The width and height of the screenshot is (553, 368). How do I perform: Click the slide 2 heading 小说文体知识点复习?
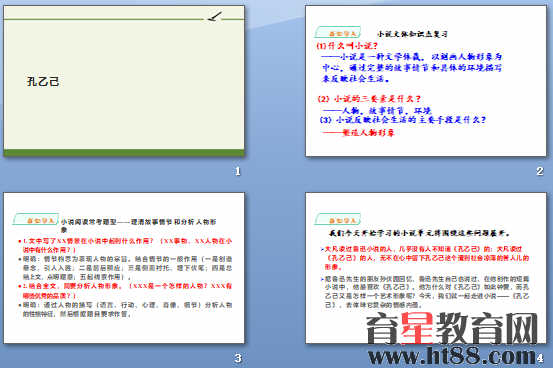[412, 34]
